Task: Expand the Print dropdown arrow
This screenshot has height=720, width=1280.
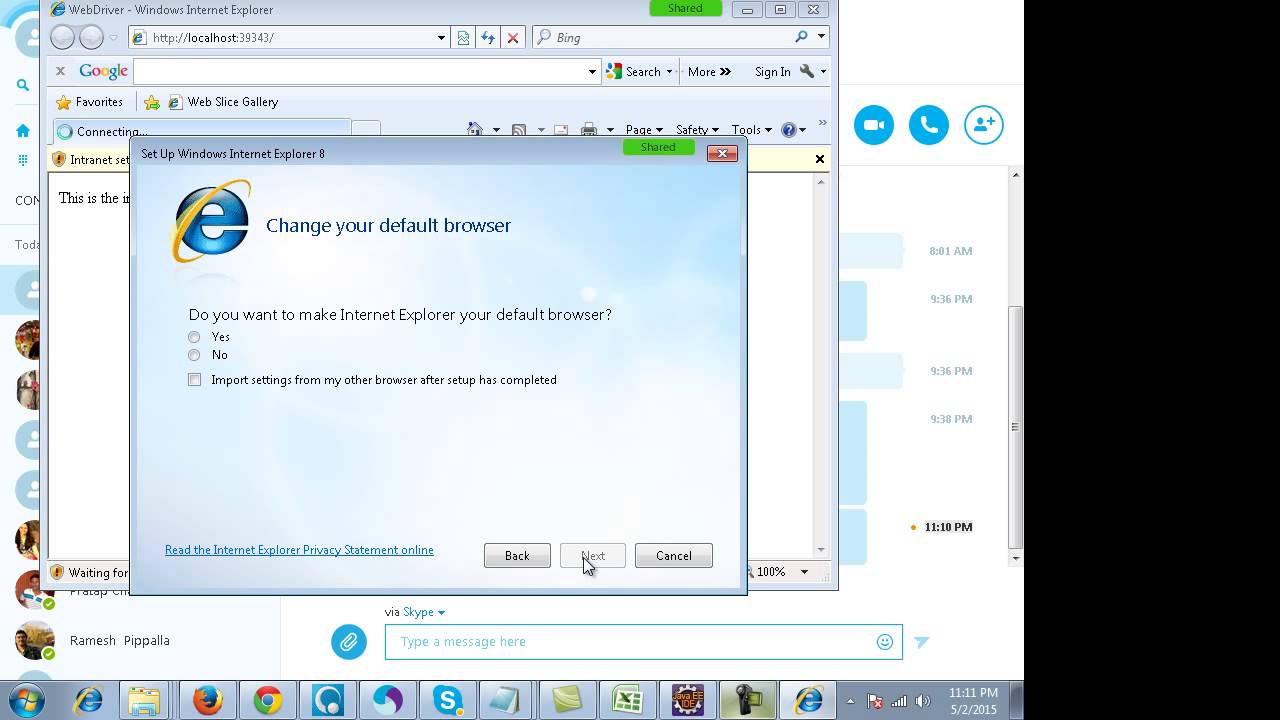Action: (x=609, y=130)
